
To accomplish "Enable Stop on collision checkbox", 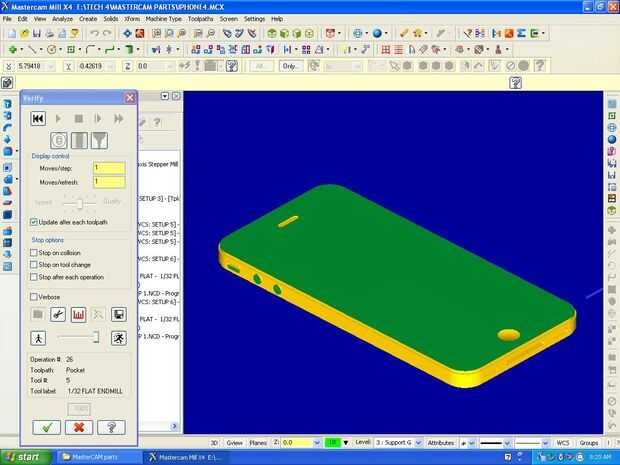I will click(34, 253).
